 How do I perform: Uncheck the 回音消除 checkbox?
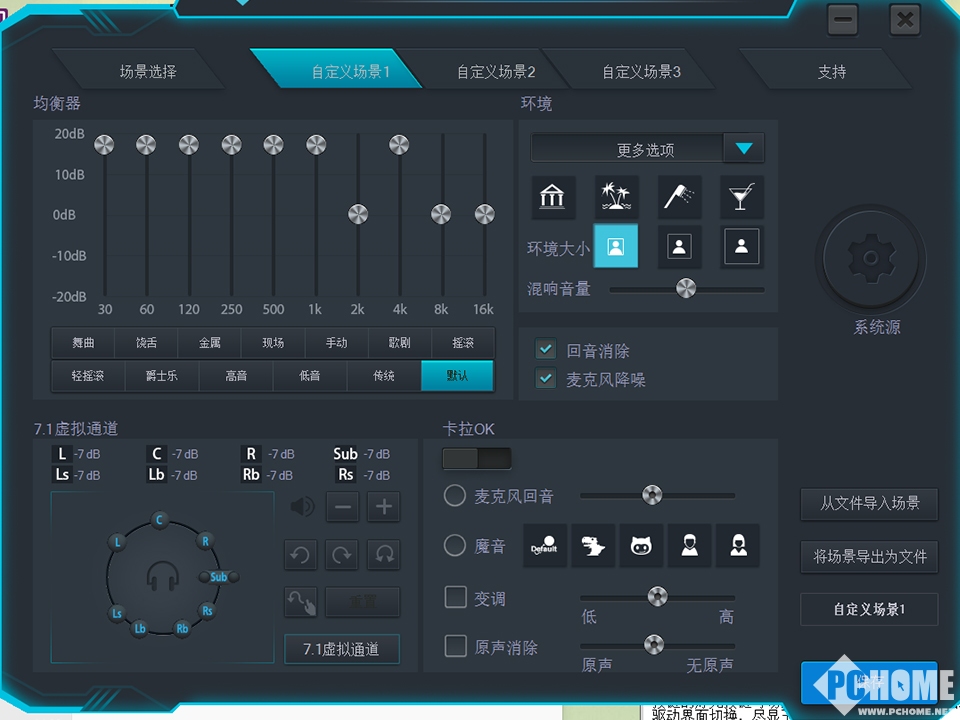(546, 350)
